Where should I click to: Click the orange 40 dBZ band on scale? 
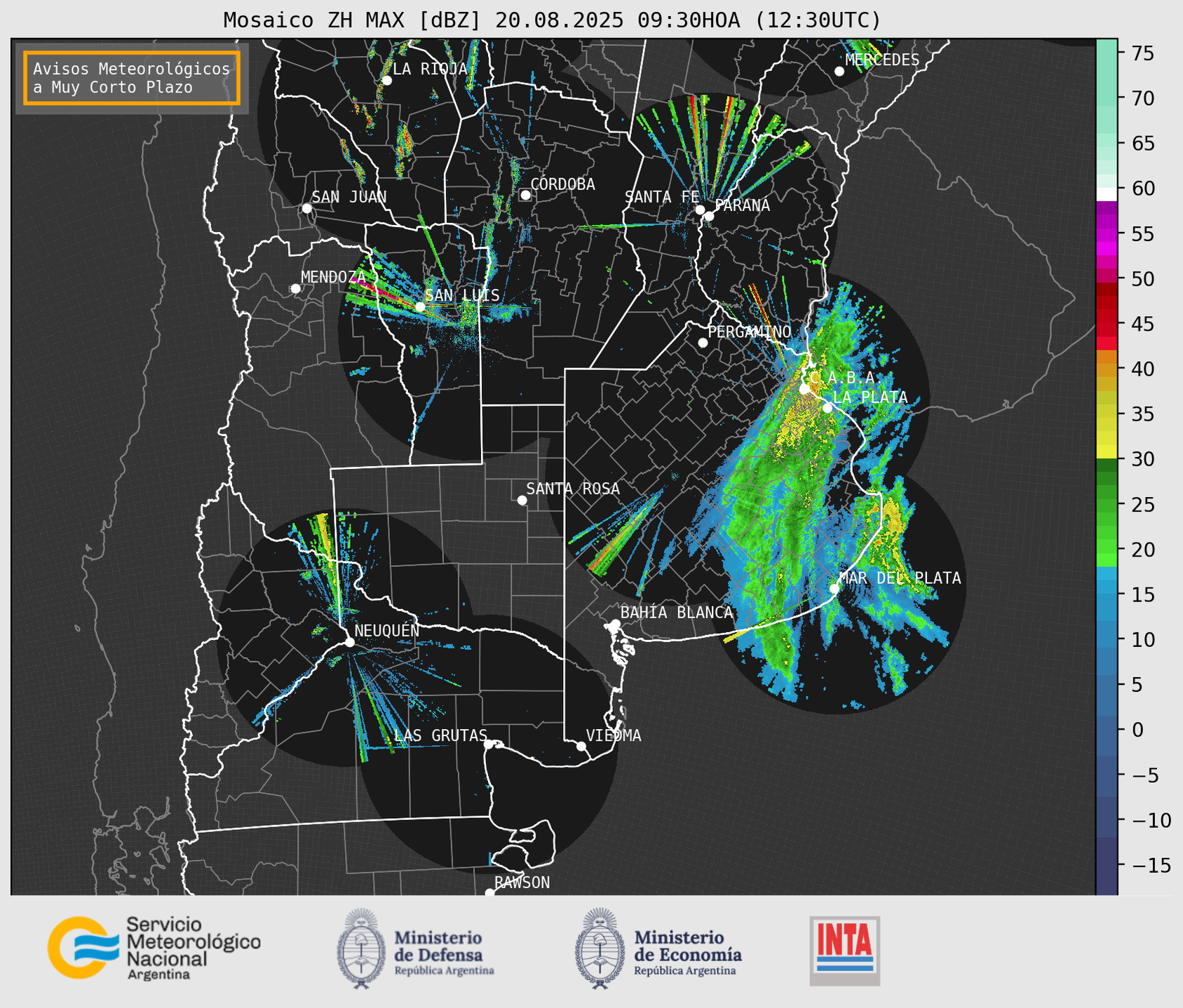point(1107,369)
